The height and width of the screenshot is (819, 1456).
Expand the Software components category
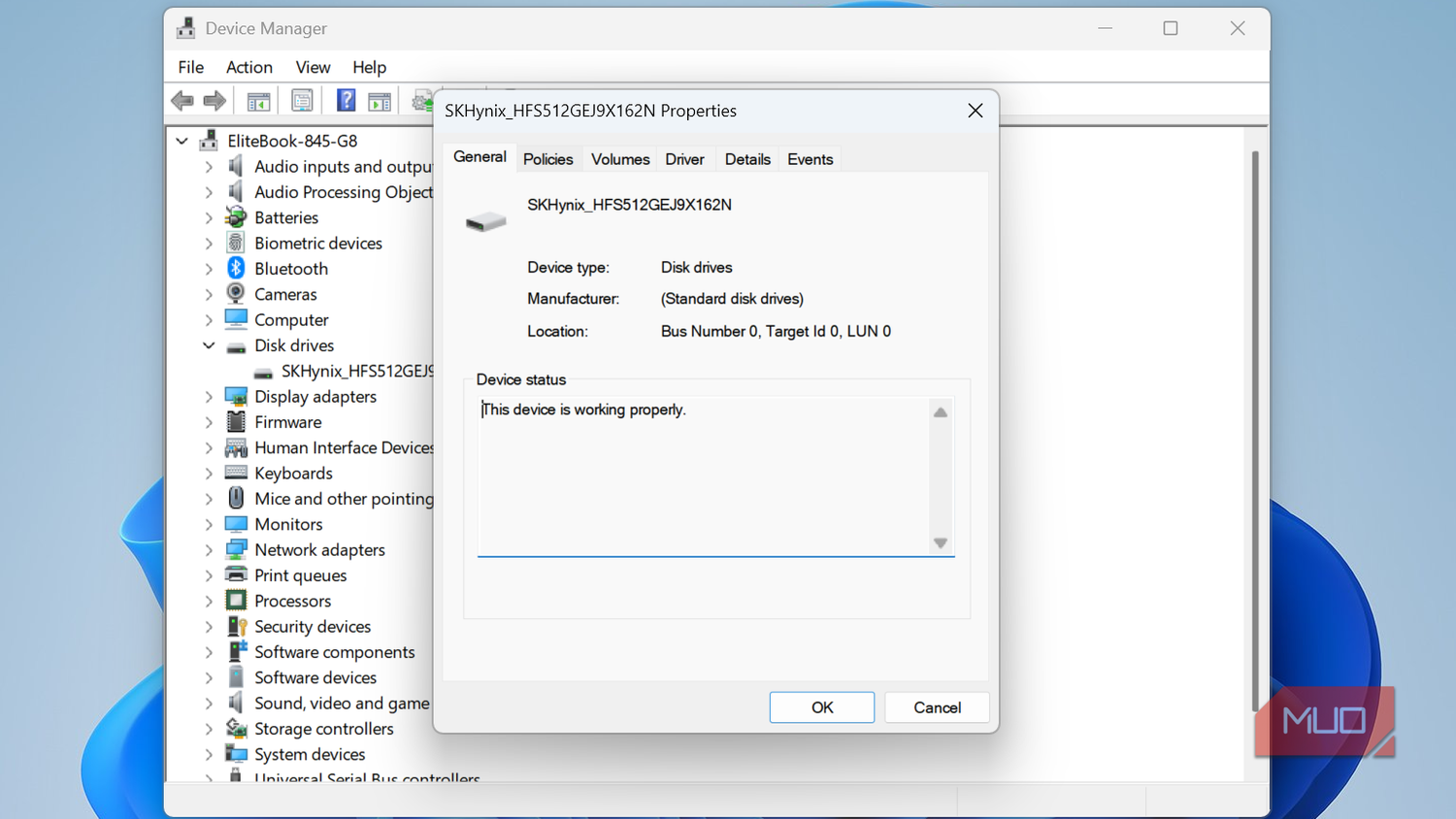tap(209, 652)
